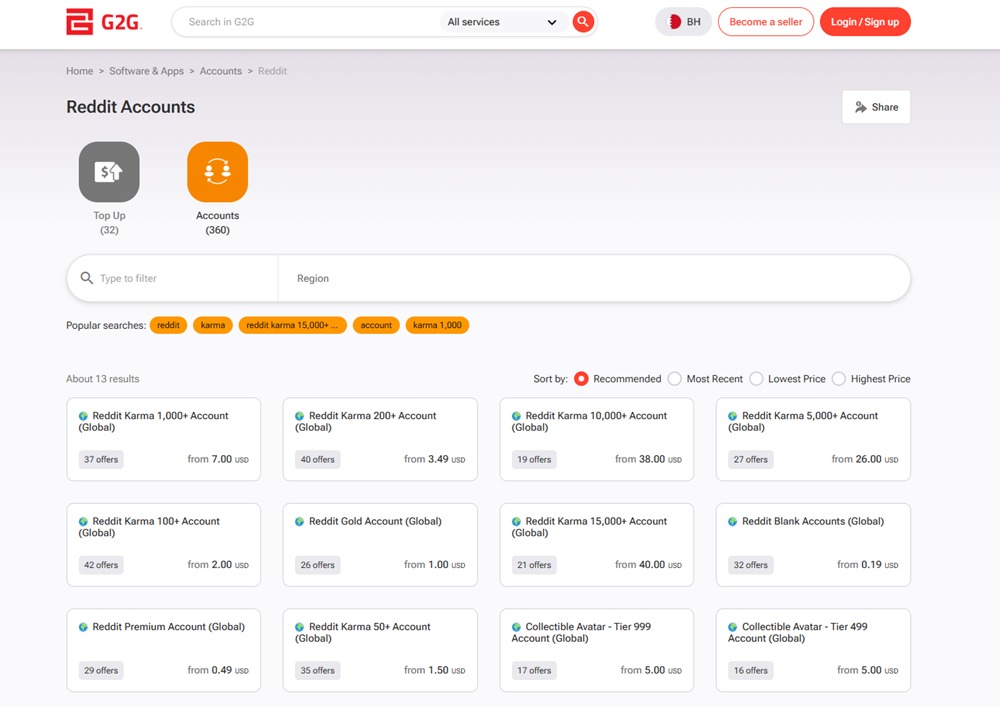Viewport: 1000px width, 706px height.
Task: Click the Become a seller button
Action: (x=765, y=22)
